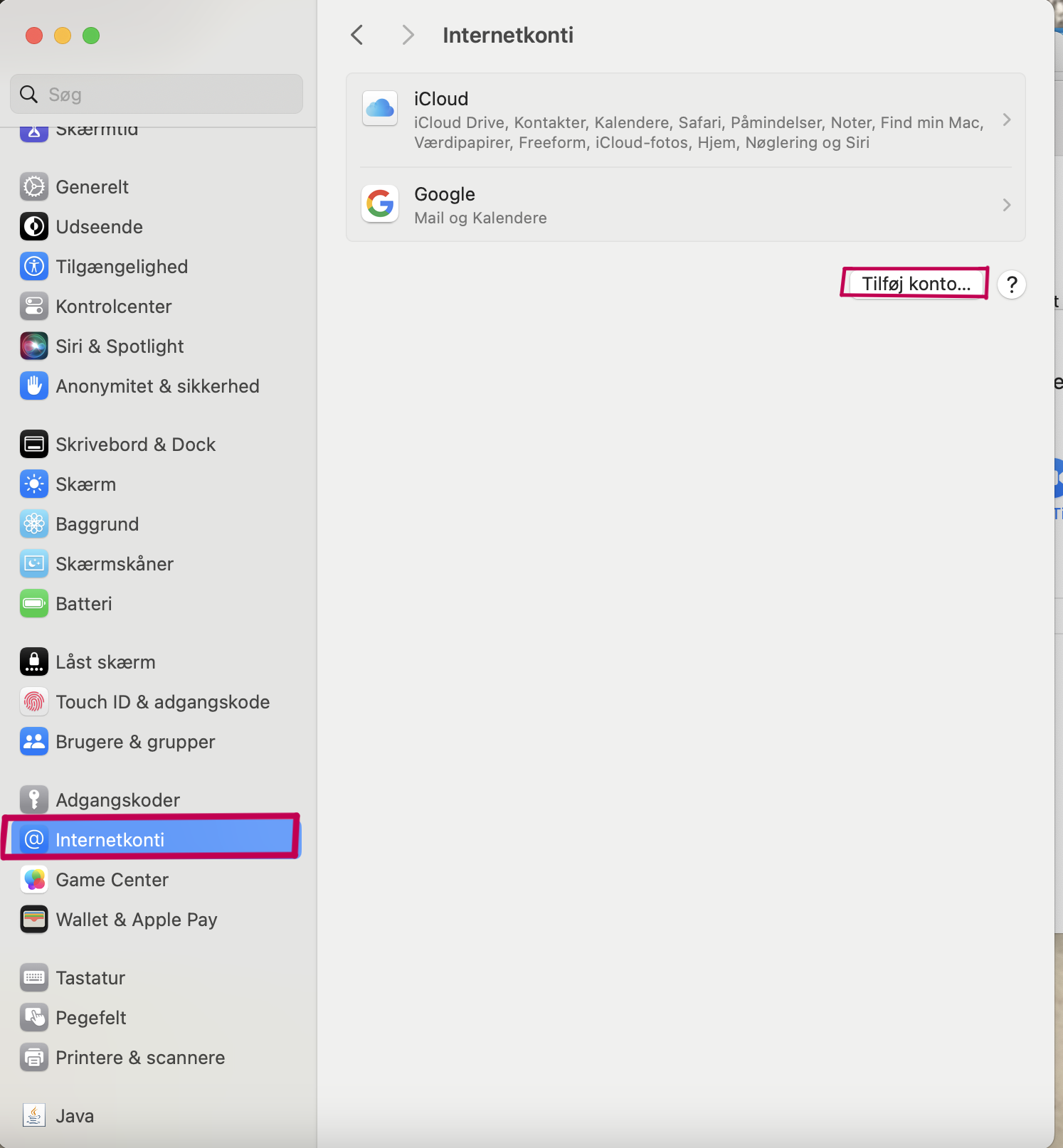Screen dimensions: 1063x1148
Task: Close the window with red button
Action: pyautogui.click(x=33, y=35)
